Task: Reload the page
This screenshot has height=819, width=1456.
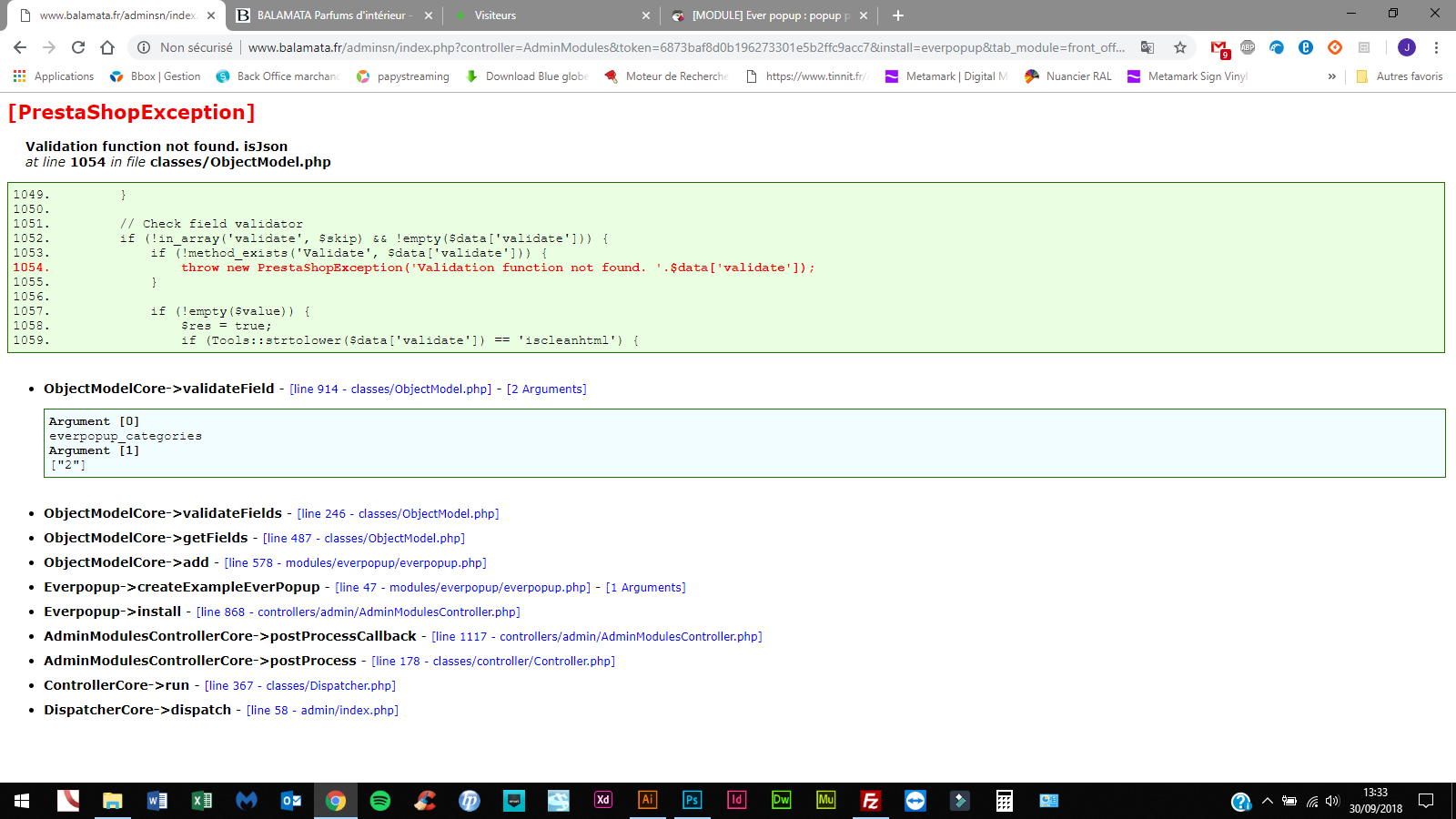Action: [x=78, y=47]
